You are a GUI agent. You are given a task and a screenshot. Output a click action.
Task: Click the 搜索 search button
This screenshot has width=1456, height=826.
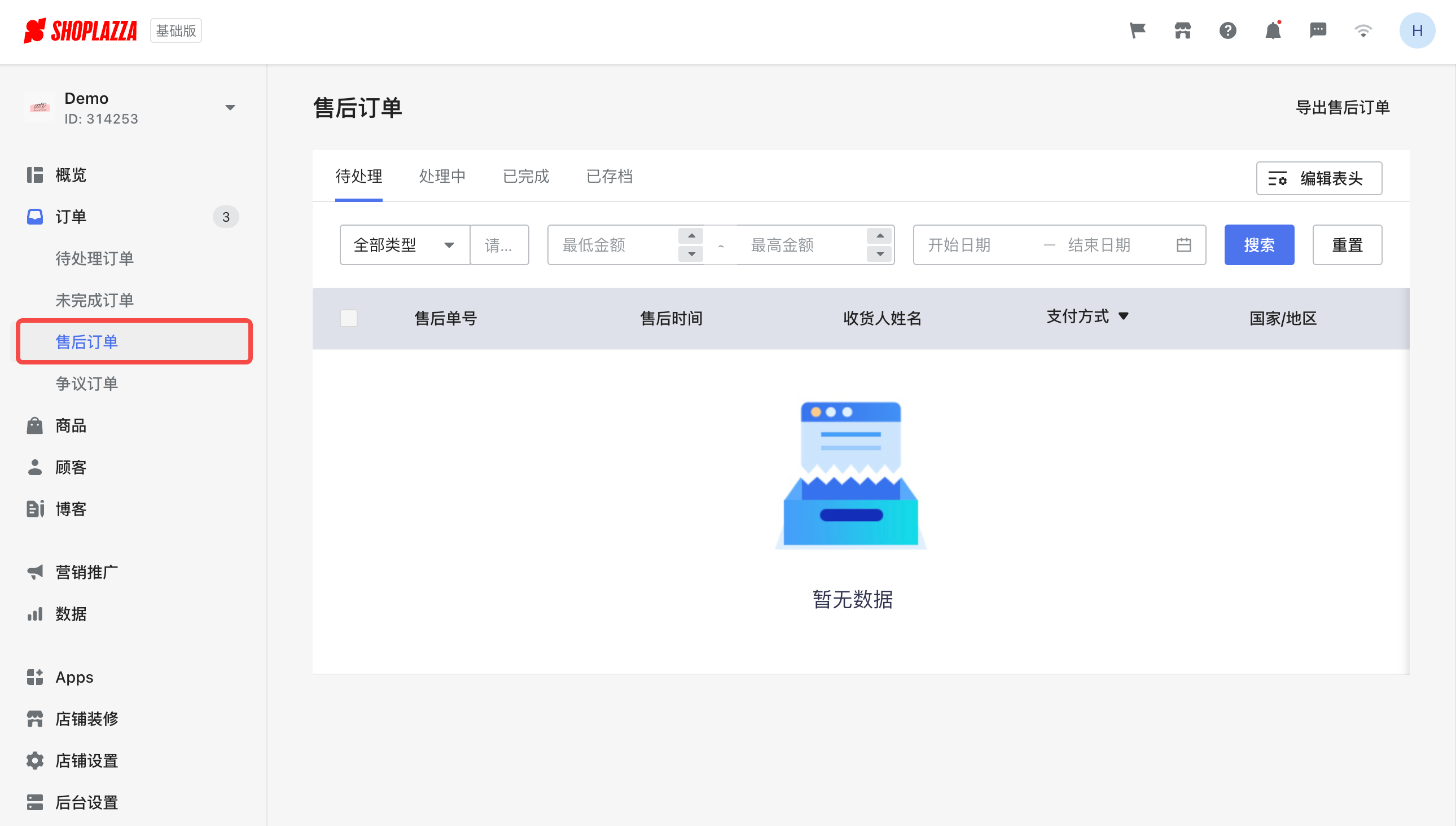[1259, 244]
